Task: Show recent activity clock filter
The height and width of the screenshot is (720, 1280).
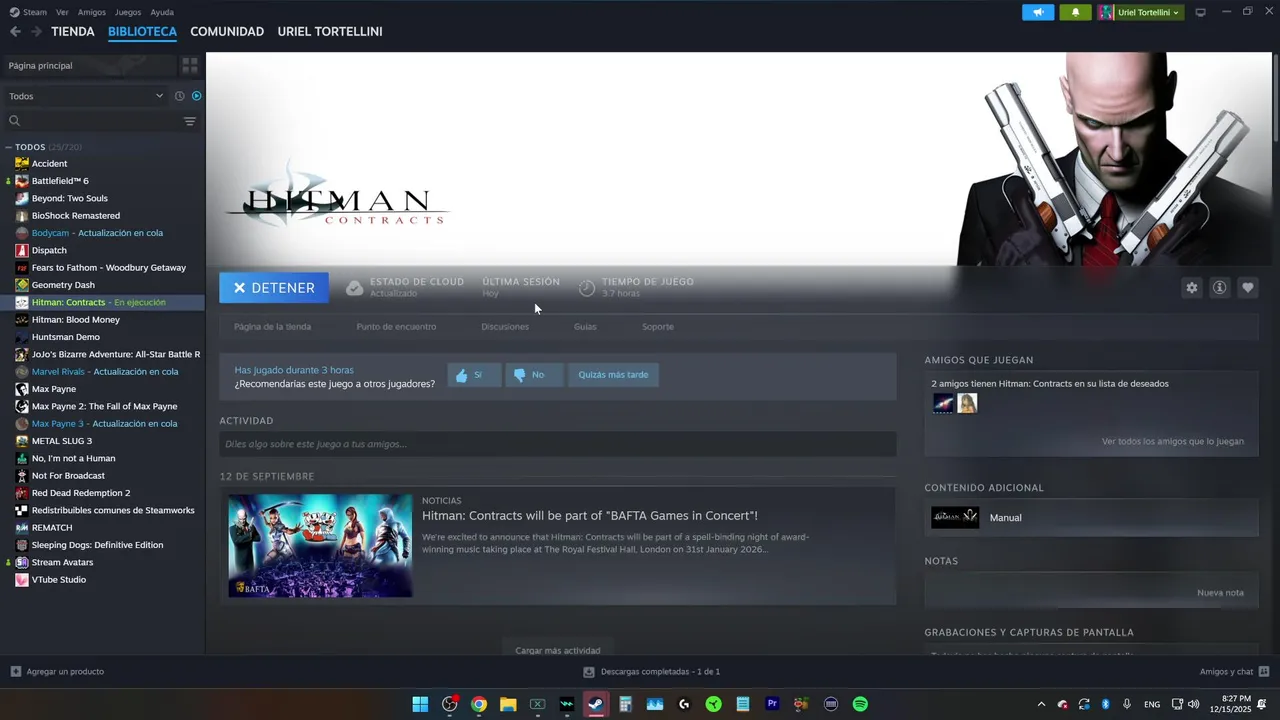Action: coord(180,96)
